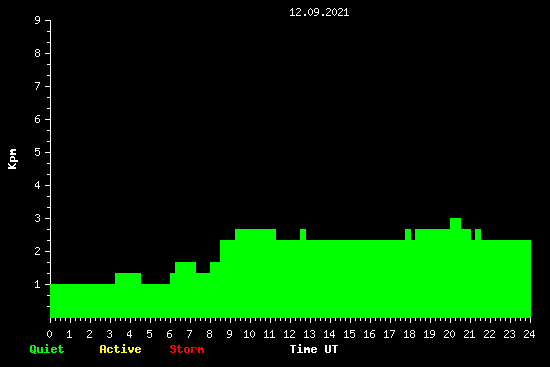Click the Kp value 1 axis label
The image size is (550, 367).
38,284
